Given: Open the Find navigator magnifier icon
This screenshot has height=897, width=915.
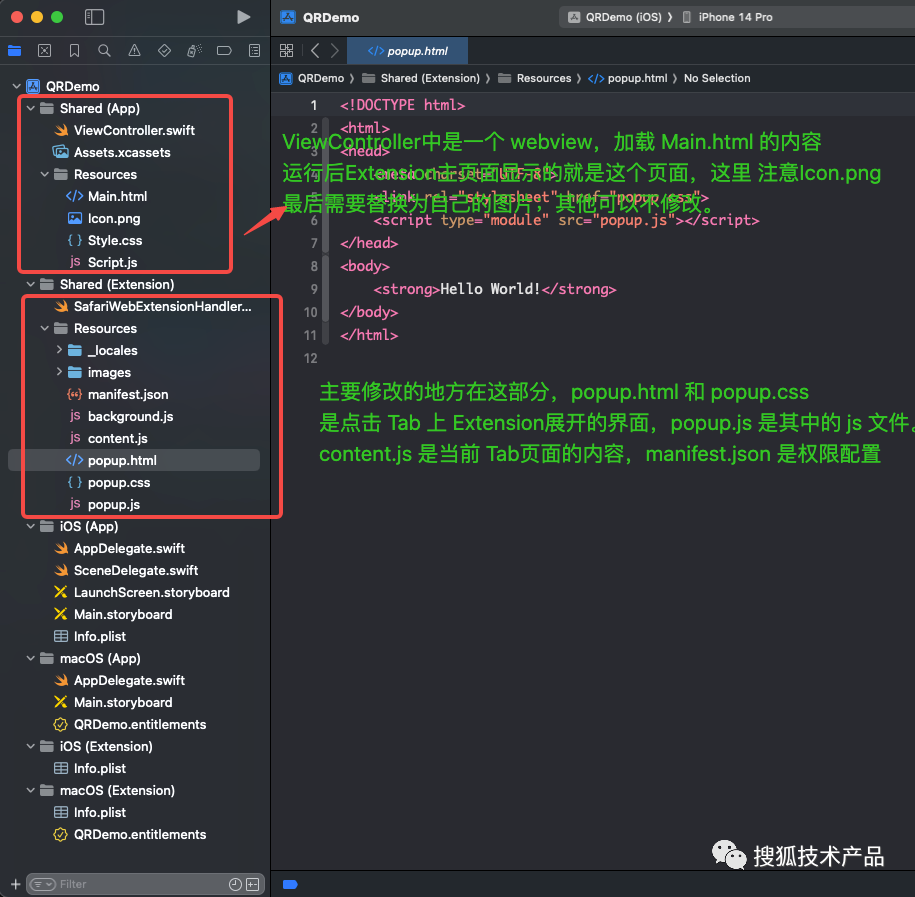Looking at the screenshot, I should coord(104,51).
